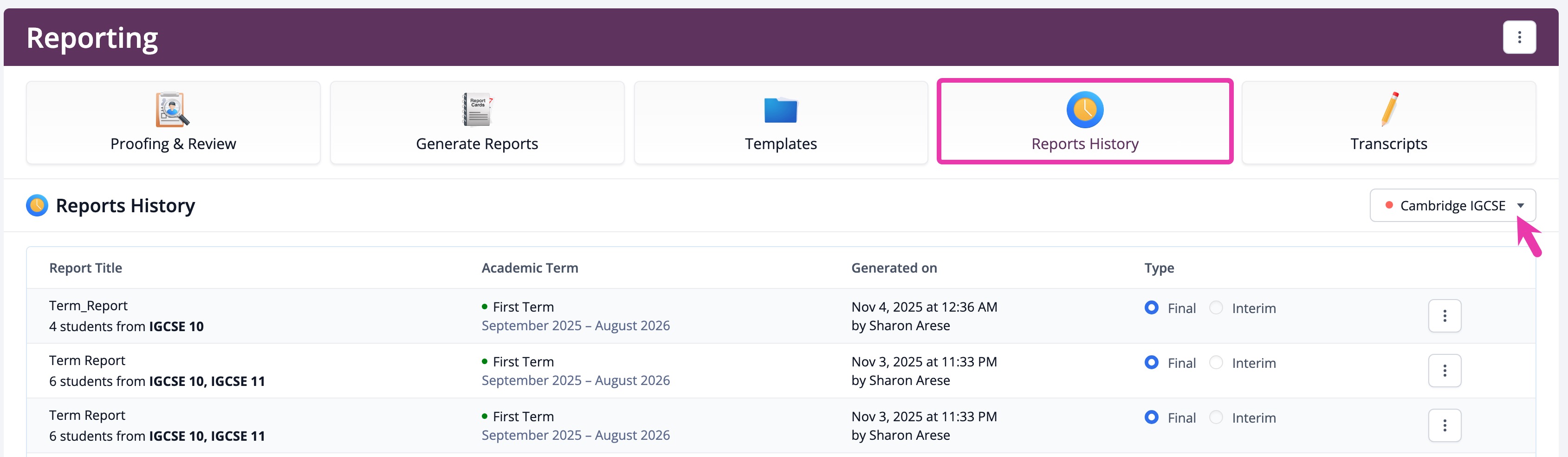Image resolution: width=1568 pixels, height=457 pixels.
Task: Switch to the Transcripts tab
Action: click(x=1388, y=123)
